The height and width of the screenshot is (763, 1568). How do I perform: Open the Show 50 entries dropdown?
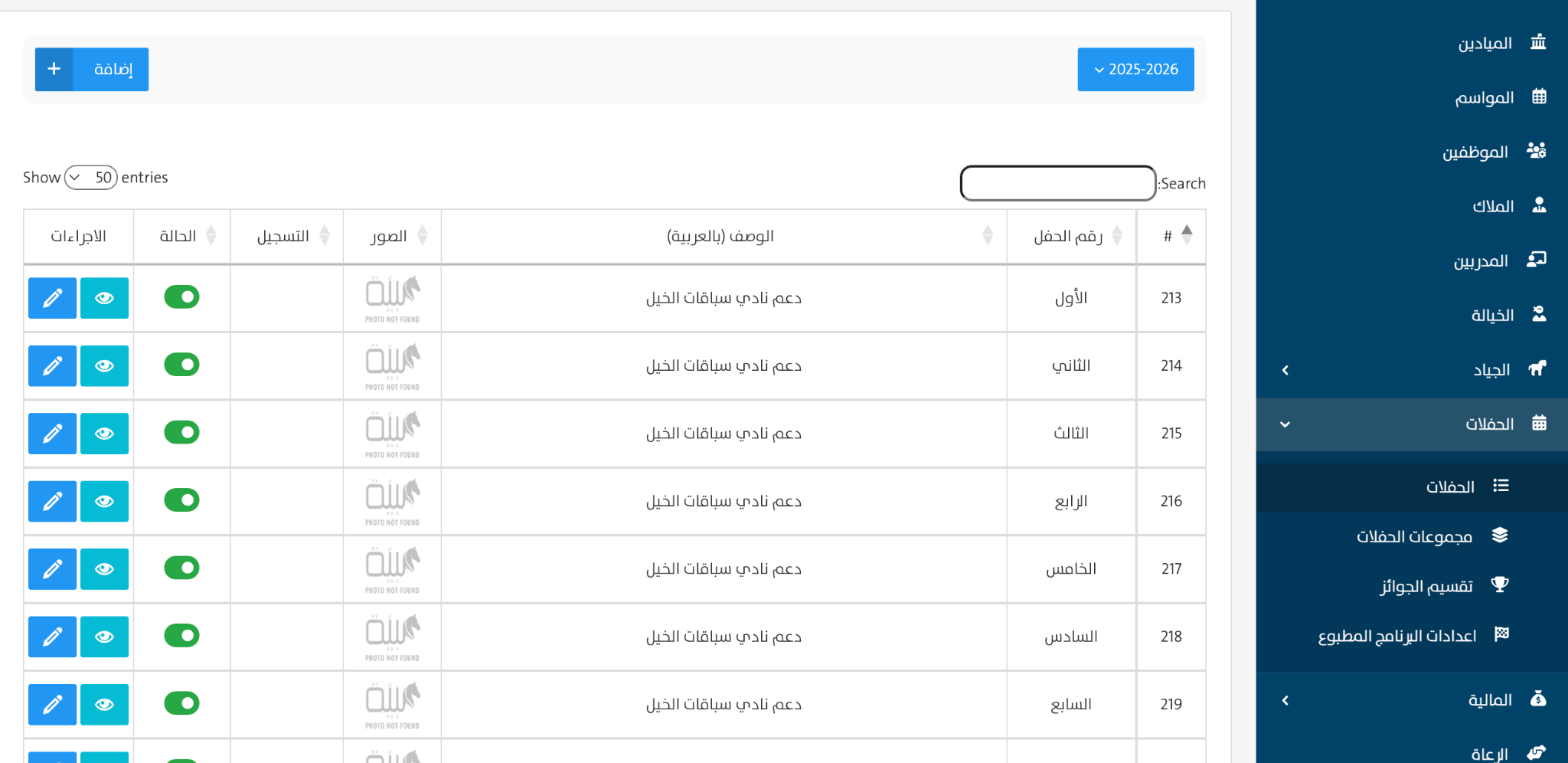pyautogui.click(x=91, y=178)
